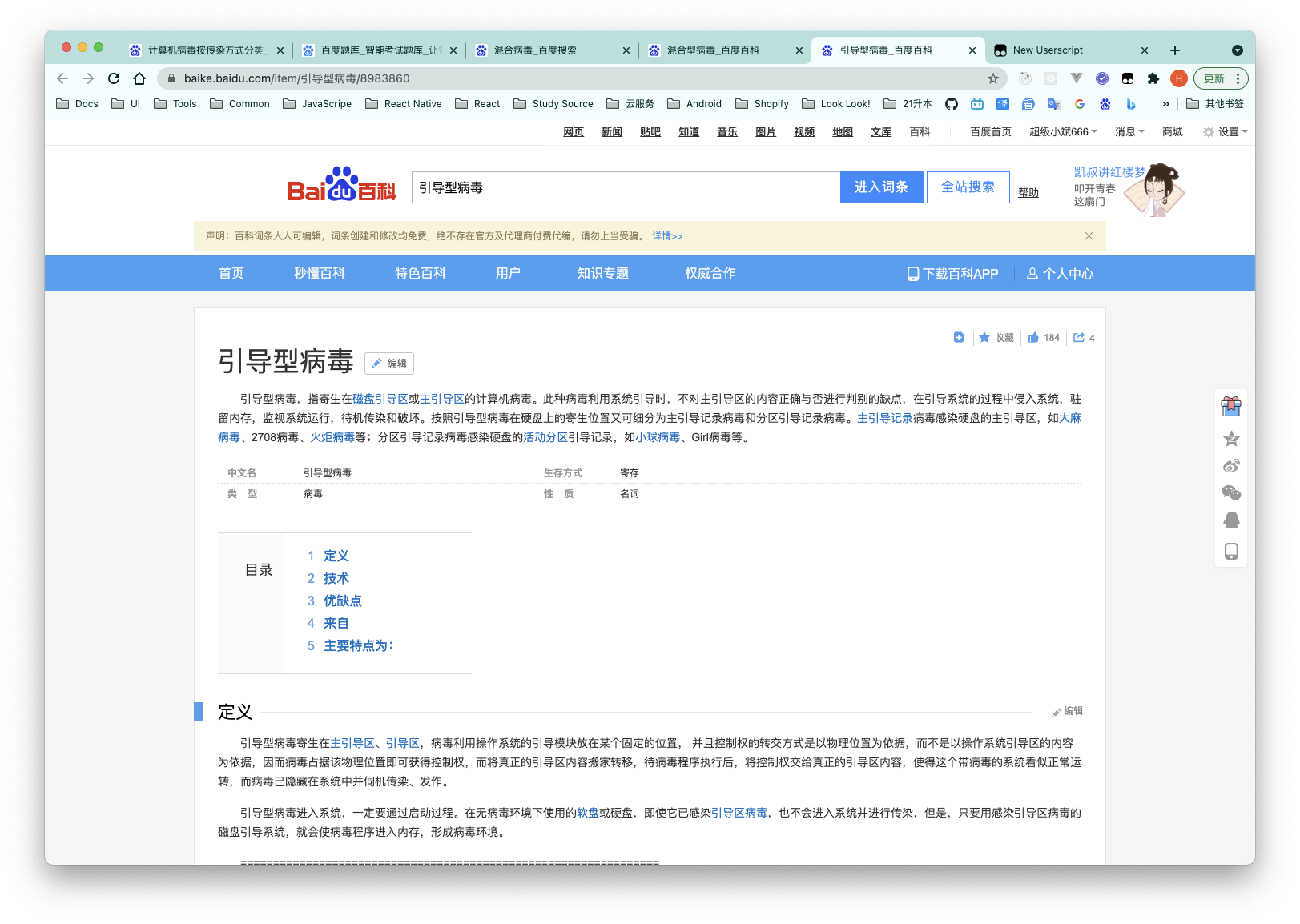The image size is (1300, 924).
Task: Open the Bing bookmark icon
Action: (x=1131, y=104)
